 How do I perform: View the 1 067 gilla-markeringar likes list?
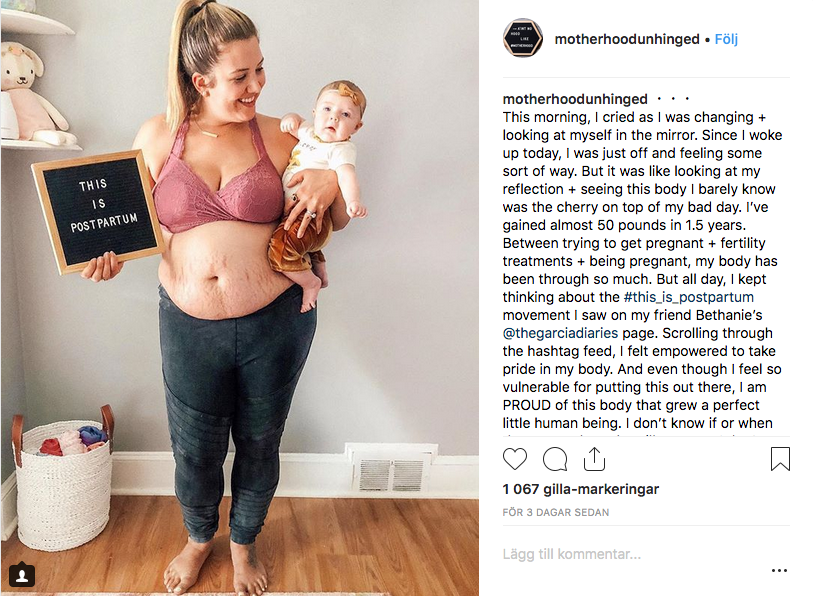click(x=581, y=489)
